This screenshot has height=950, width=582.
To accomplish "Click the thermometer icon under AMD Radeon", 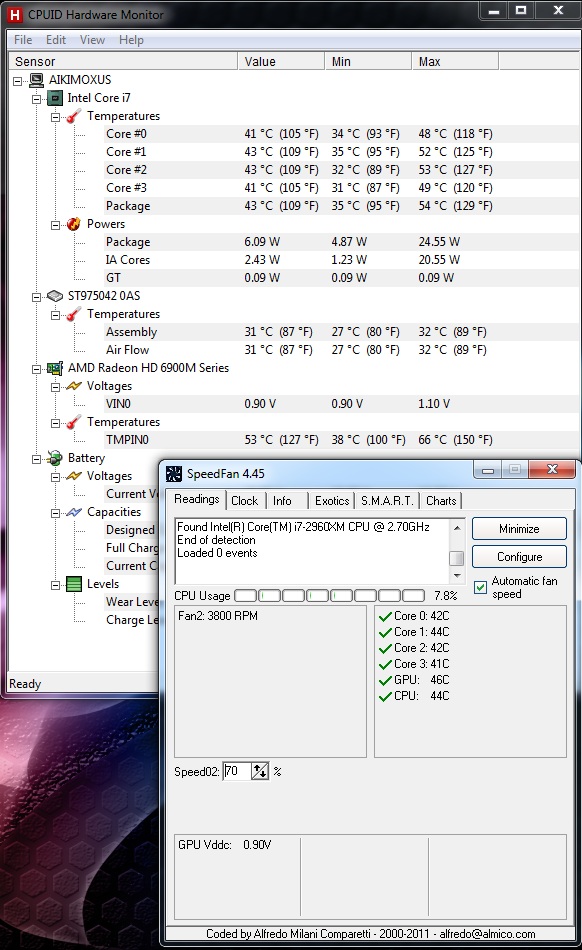I will [73, 422].
